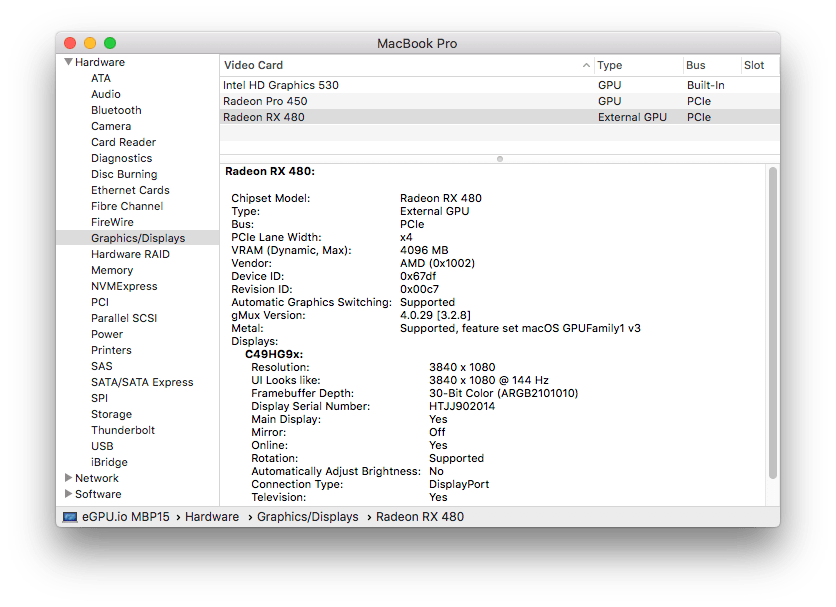The image size is (836, 607).
Task: Click the gMux version 4.0.29 value
Action: [435, 315]
